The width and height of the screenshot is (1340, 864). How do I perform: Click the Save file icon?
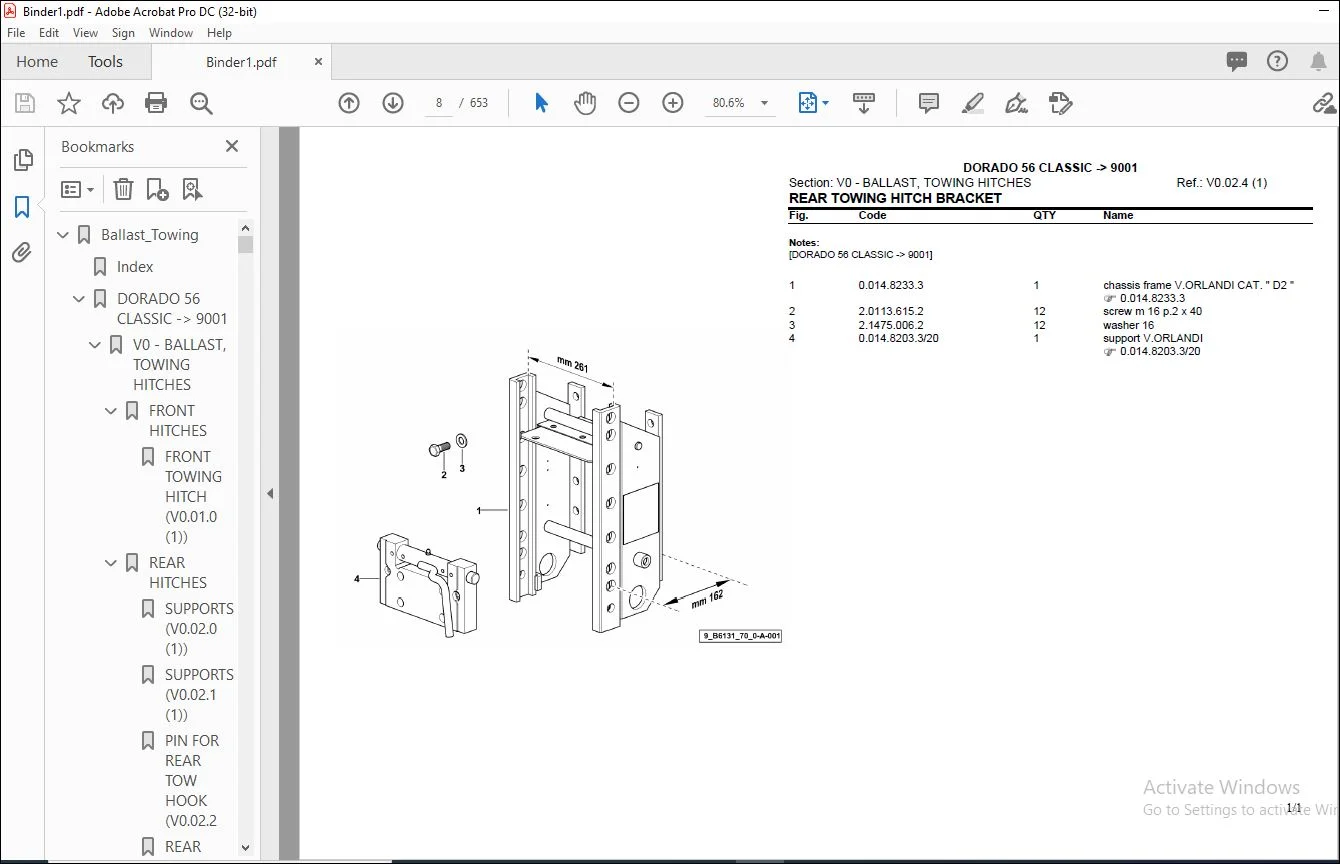coord(25,103)
